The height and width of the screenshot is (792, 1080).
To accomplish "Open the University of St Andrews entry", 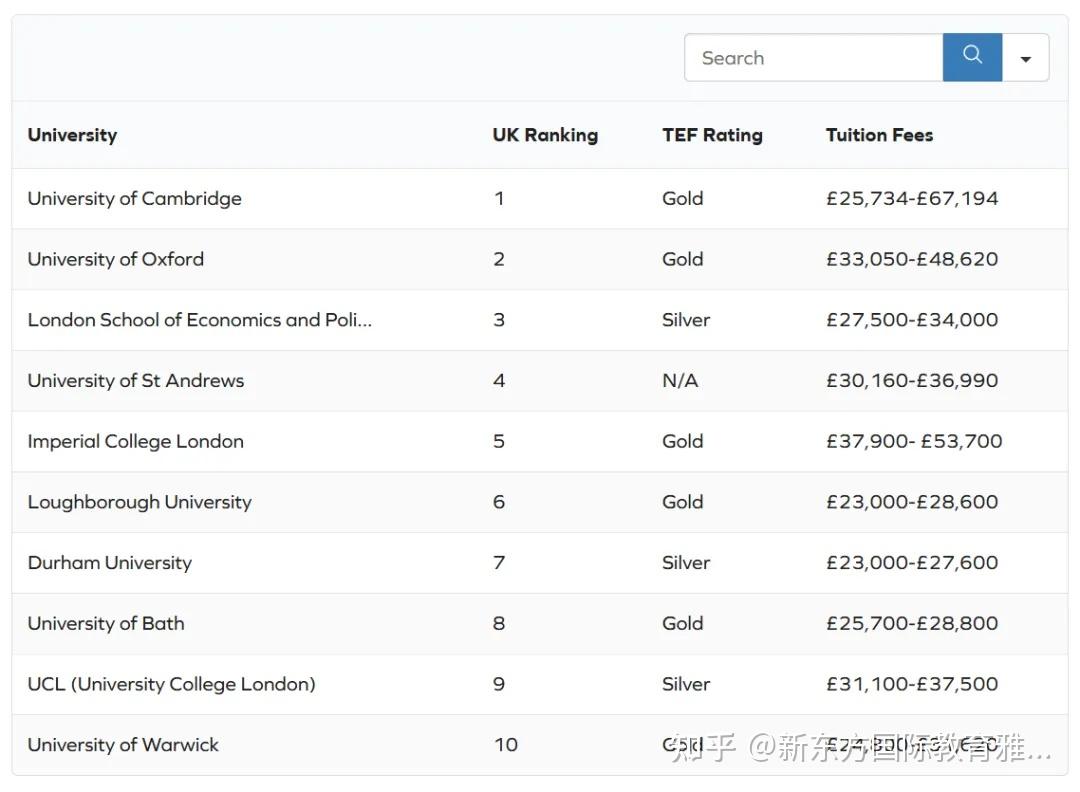I will click(135, 381).
